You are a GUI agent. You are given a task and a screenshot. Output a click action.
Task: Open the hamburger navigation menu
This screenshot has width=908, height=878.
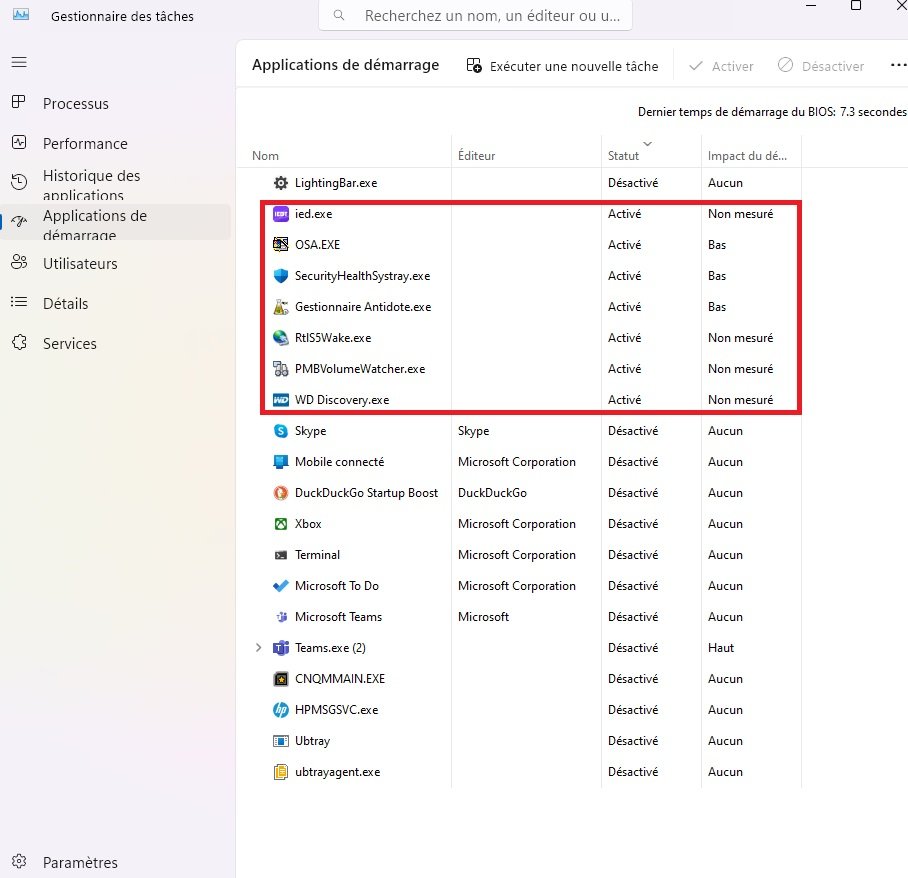[19, 62]
